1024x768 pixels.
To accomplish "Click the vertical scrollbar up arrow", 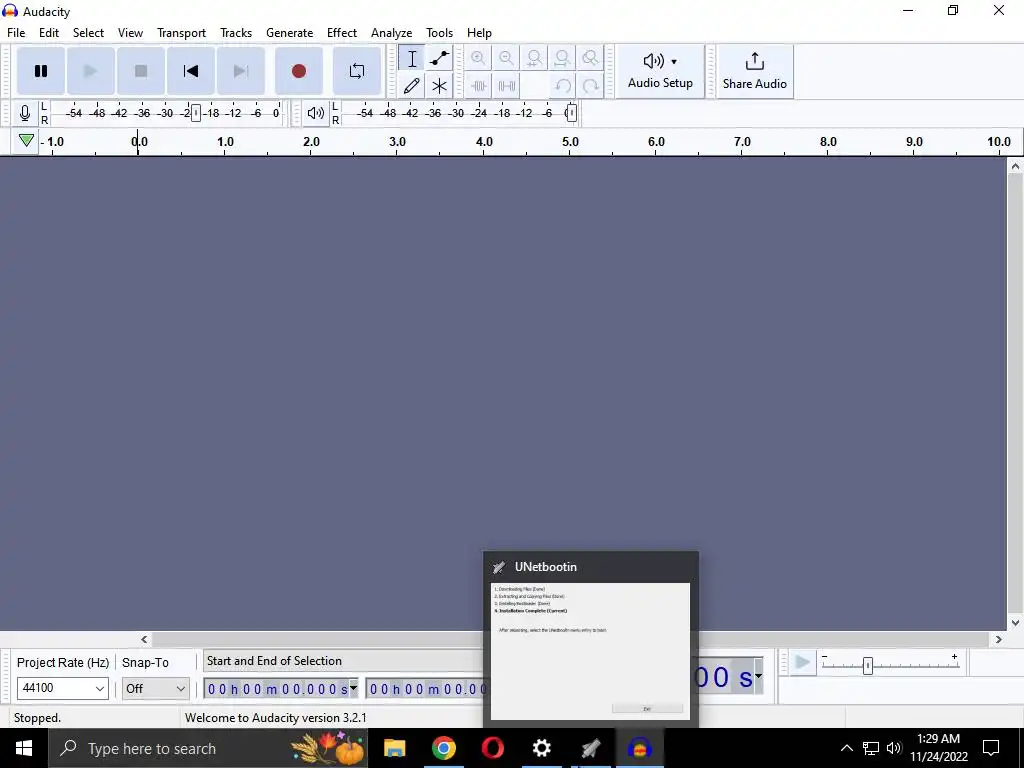I will (x=1015, y=166).
